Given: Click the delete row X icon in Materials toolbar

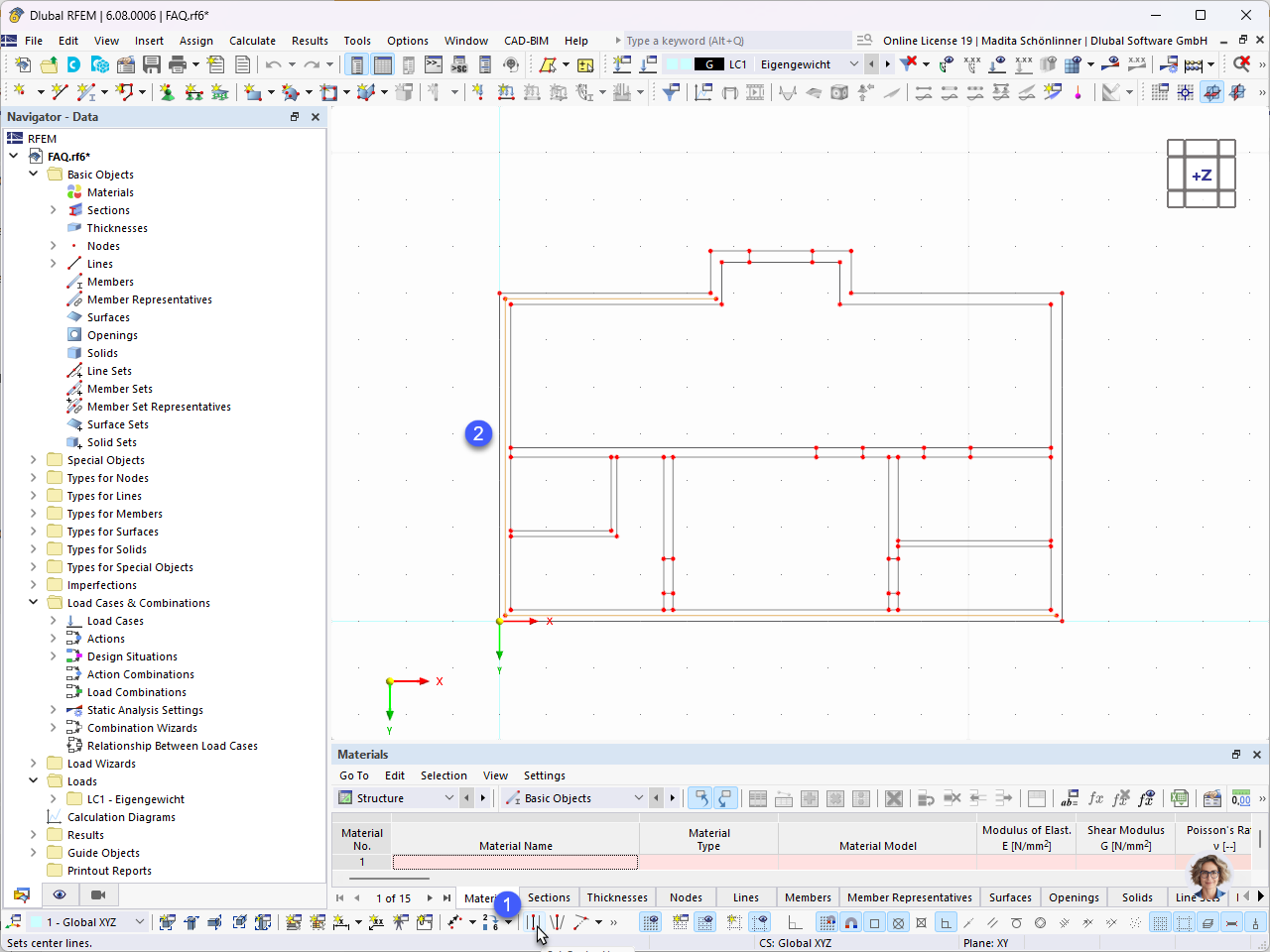Looking at the screenshot, I should (x=894, y=798).
